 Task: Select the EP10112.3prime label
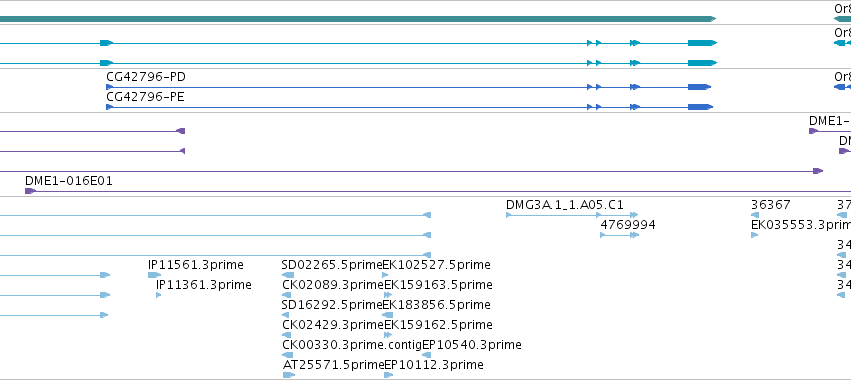(434, 365)
